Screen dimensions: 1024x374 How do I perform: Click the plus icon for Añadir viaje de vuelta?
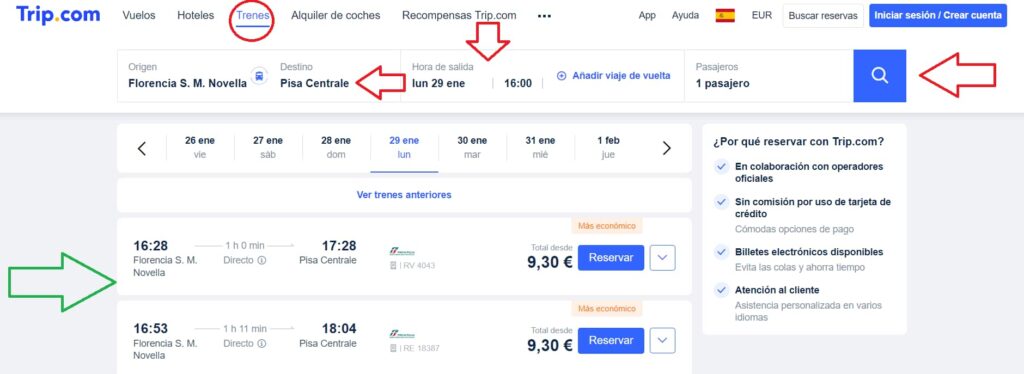[561, 76]
